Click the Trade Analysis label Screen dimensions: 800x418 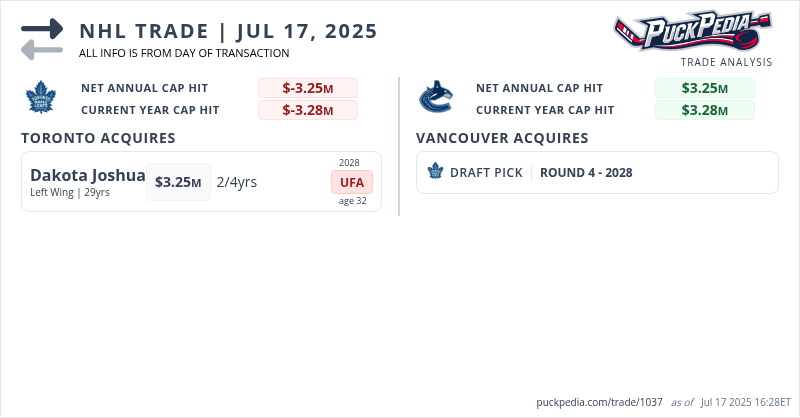click(726, 62)
